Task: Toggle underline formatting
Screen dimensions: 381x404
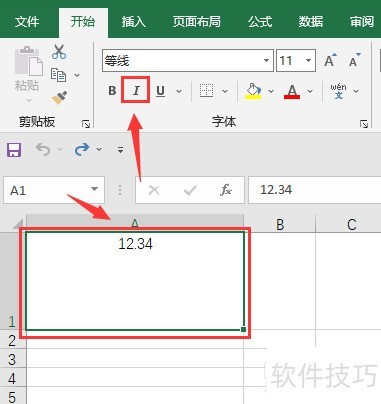Action: coord(160,91)
